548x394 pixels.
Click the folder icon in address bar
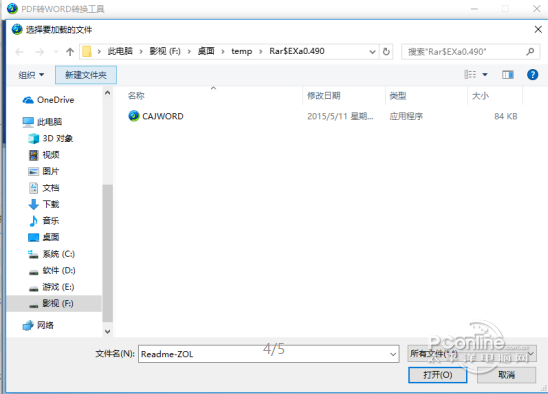[87, 52]
